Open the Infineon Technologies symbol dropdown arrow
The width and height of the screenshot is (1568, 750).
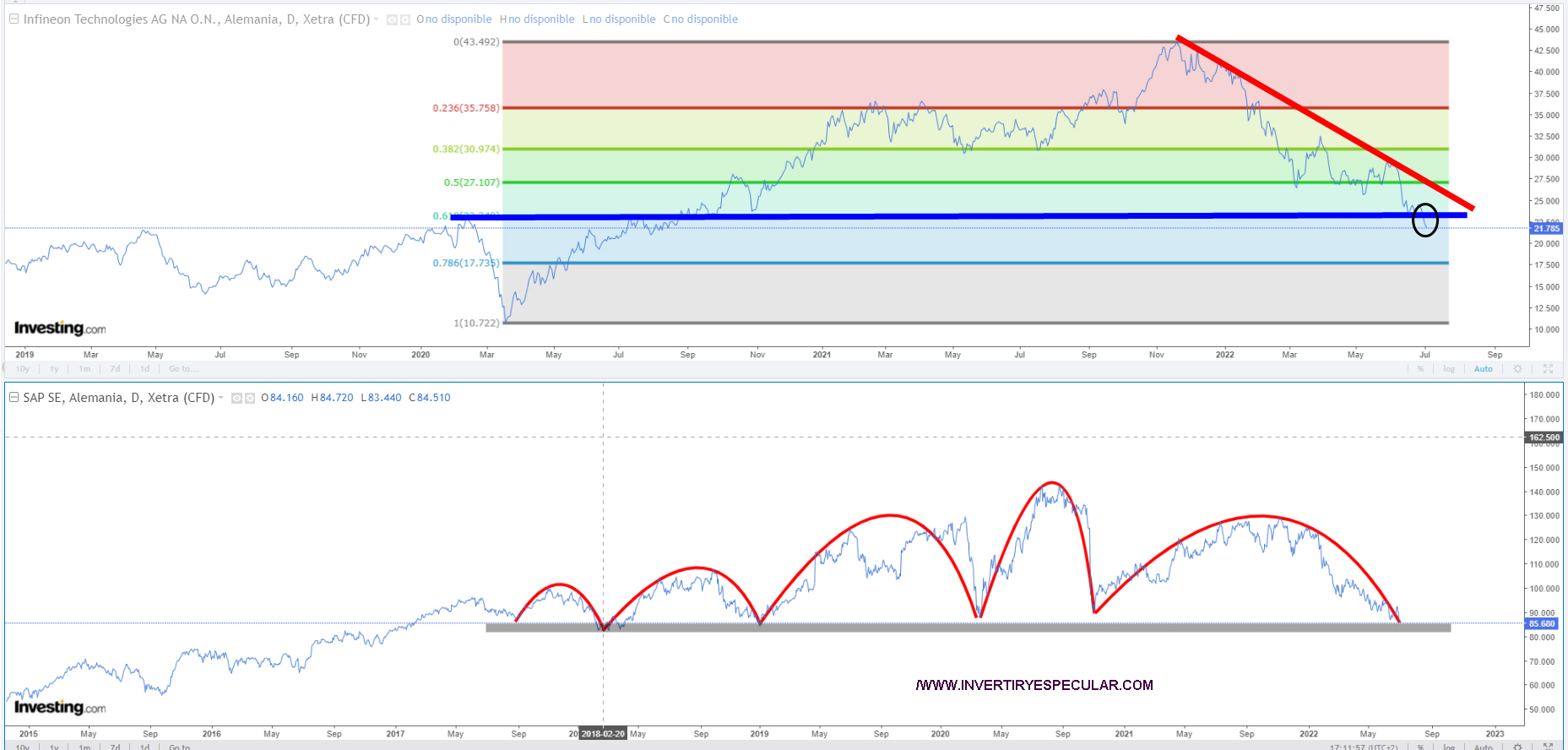(377, 19)
